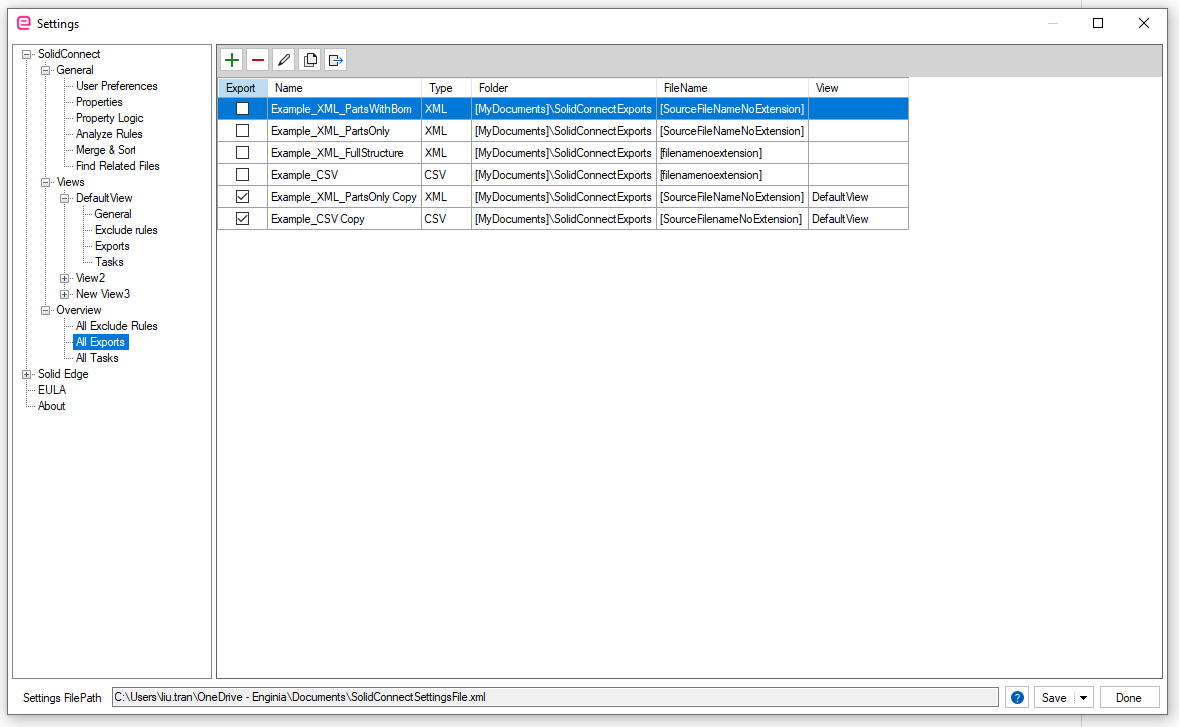Click the Save button
The width and height of the screenshot is (1179, 727).
pos(1053,698)
